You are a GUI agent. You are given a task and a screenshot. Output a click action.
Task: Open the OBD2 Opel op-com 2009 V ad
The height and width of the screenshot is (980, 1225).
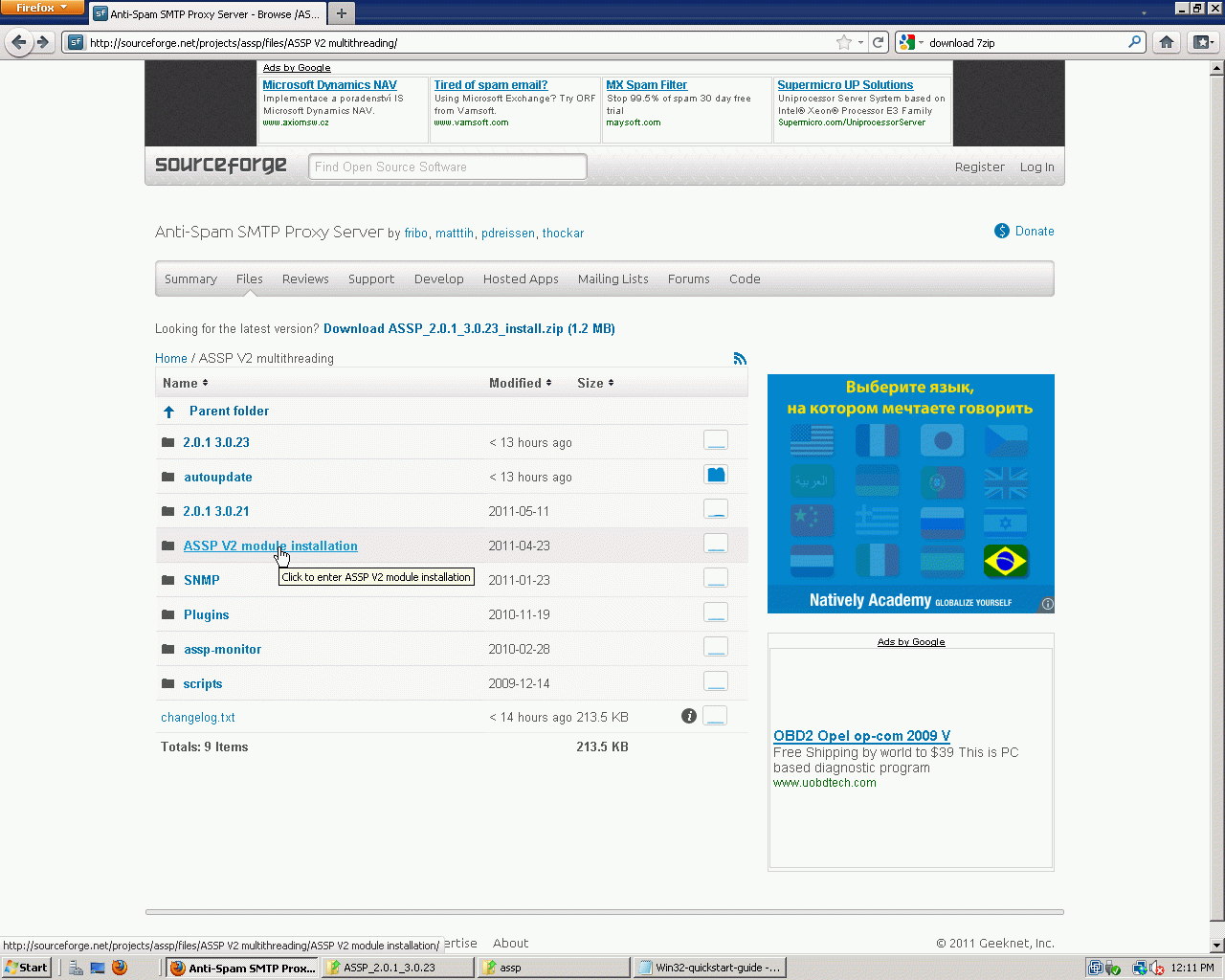click(862, 736)
